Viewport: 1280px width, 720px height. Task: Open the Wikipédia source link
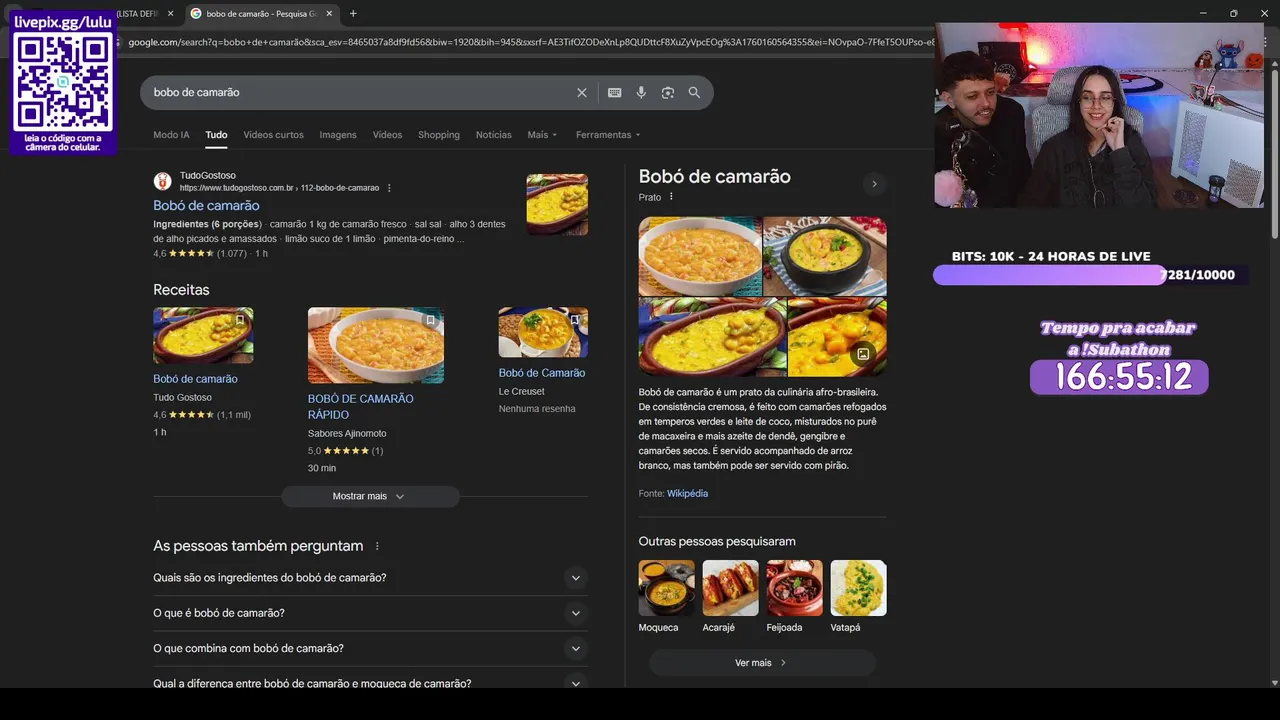click(x=687, y=494)
